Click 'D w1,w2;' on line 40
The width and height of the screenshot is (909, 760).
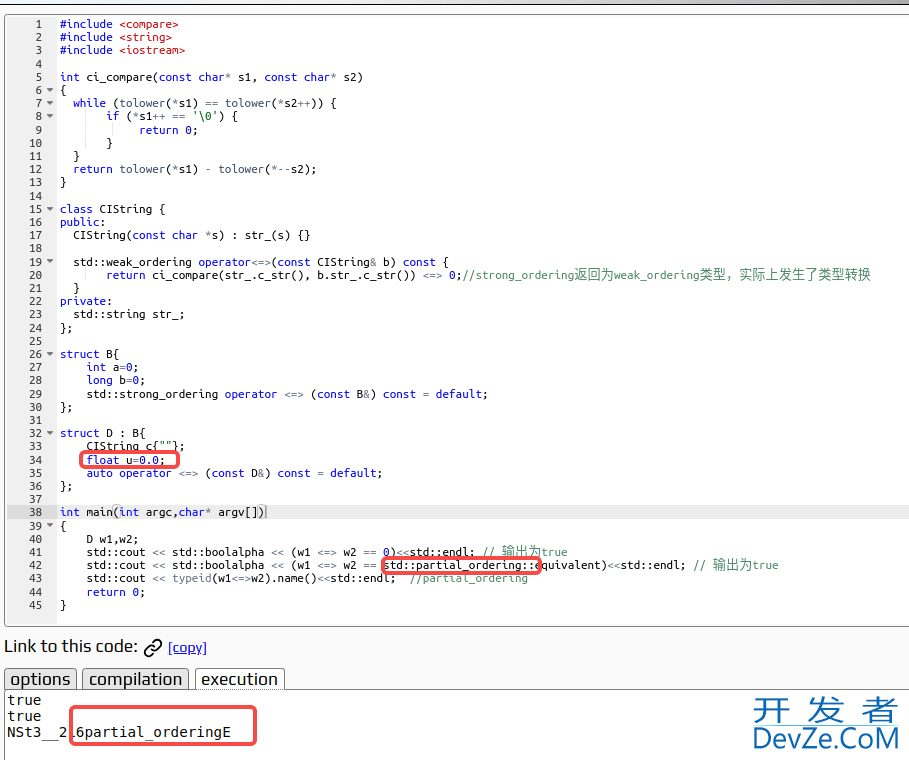pos(112,539)
